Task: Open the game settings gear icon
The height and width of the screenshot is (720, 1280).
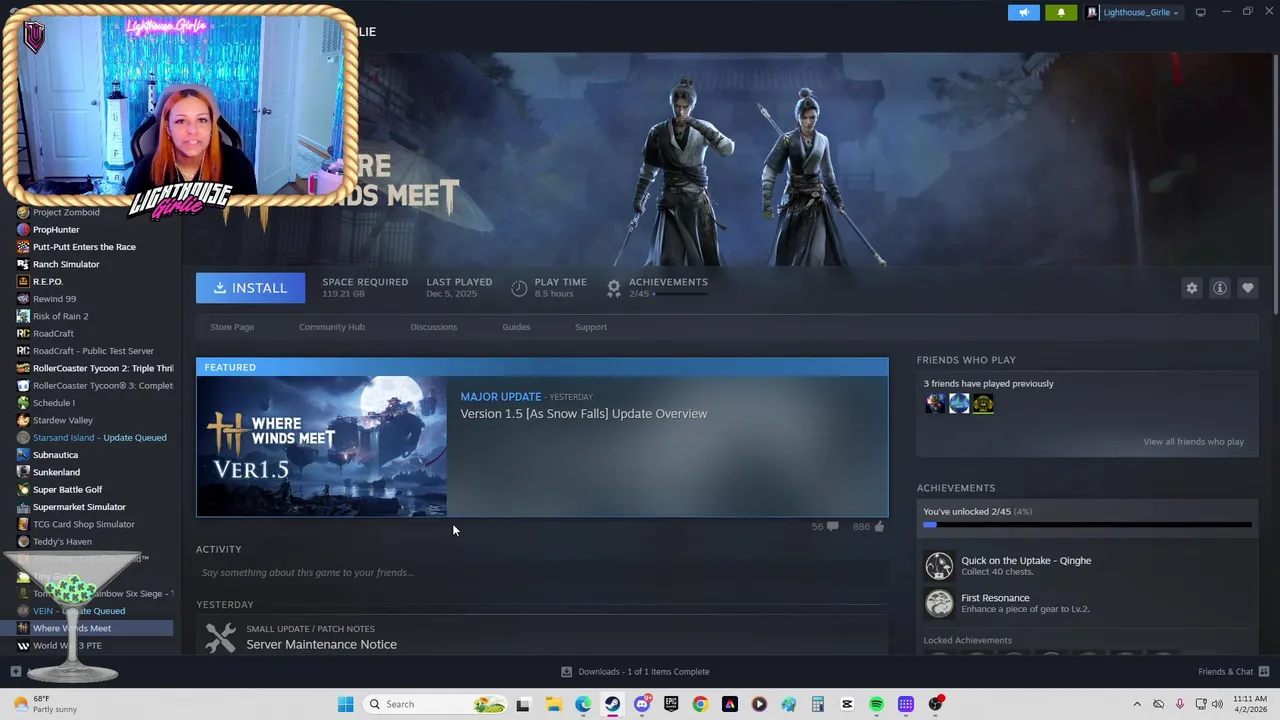Action: (x=1191, y=288)
